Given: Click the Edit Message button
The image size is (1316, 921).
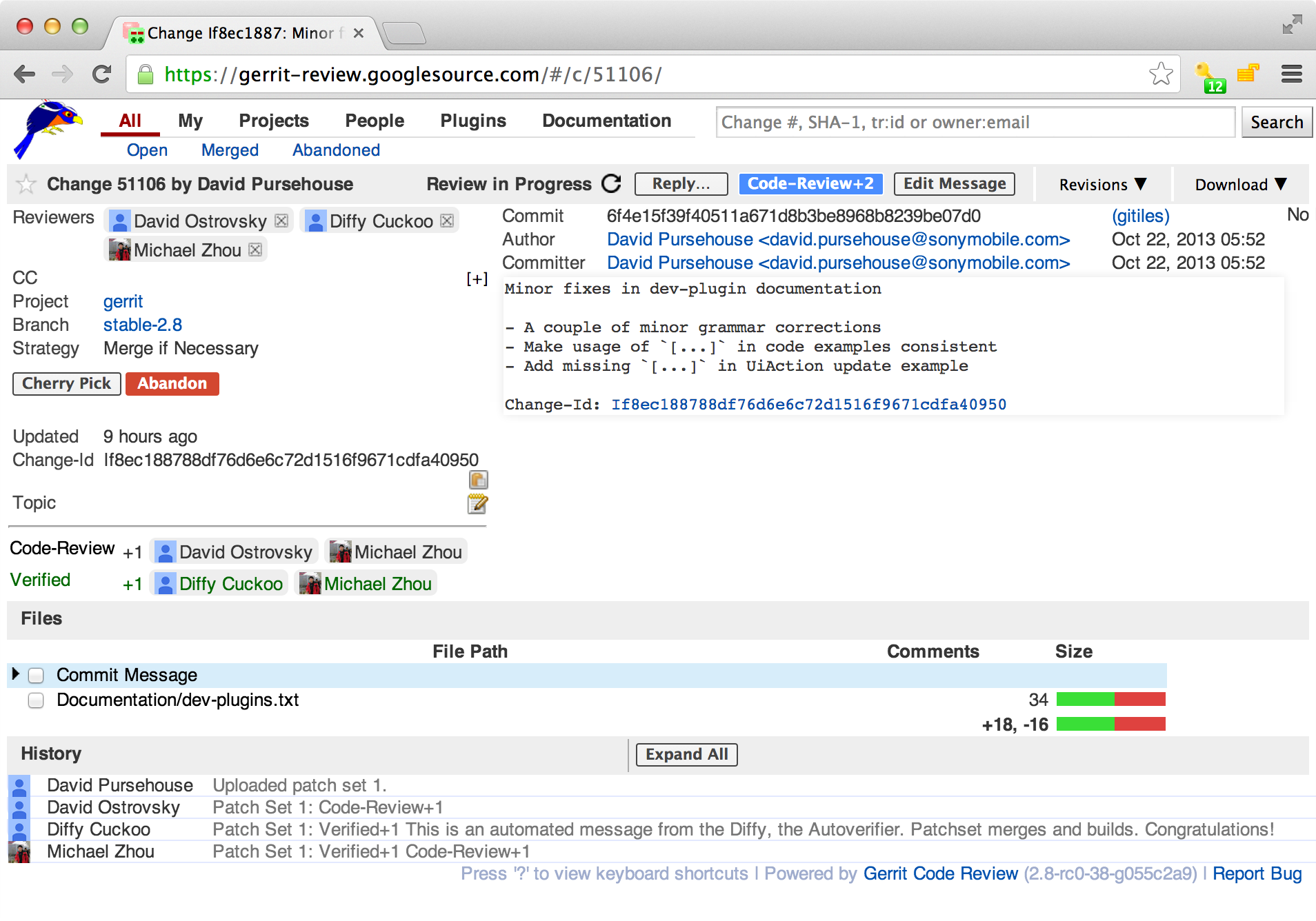Looking at the screenshot, I should (955, 183).
